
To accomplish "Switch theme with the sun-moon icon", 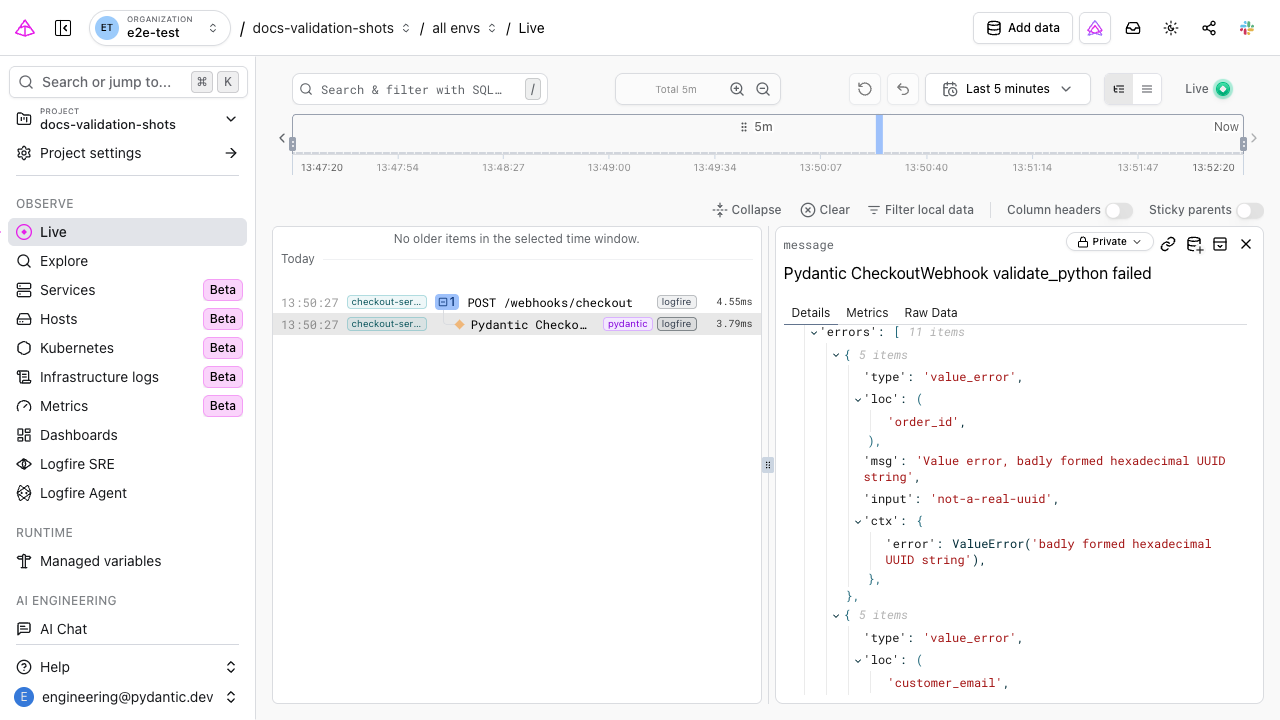I will (x=1171, y=28).
